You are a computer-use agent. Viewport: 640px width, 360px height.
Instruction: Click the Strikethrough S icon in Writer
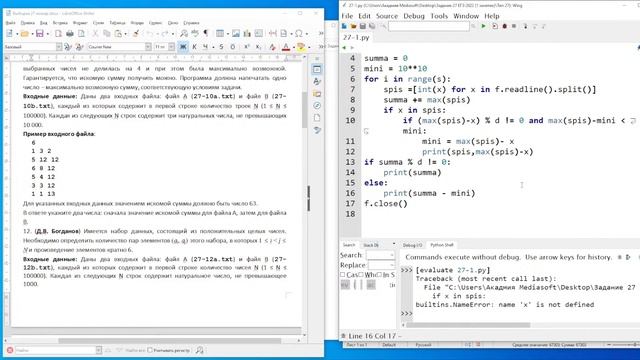221,47
